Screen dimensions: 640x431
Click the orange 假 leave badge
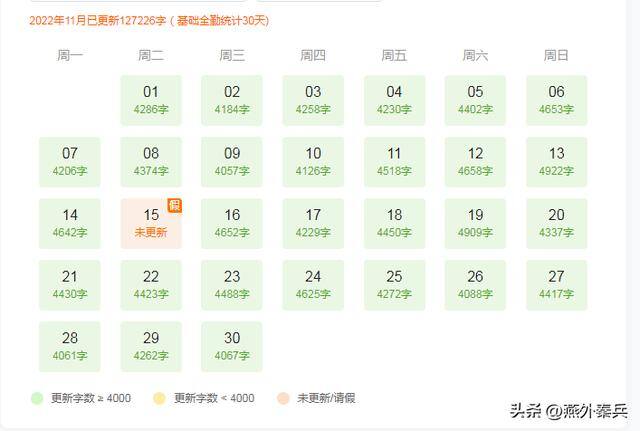175,205
